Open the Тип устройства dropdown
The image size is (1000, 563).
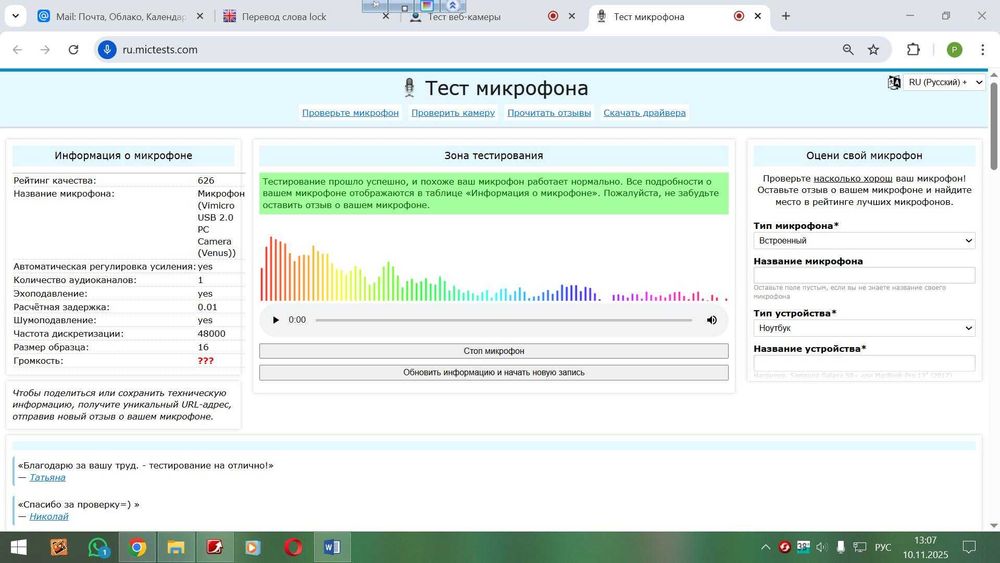click(864, 328)
